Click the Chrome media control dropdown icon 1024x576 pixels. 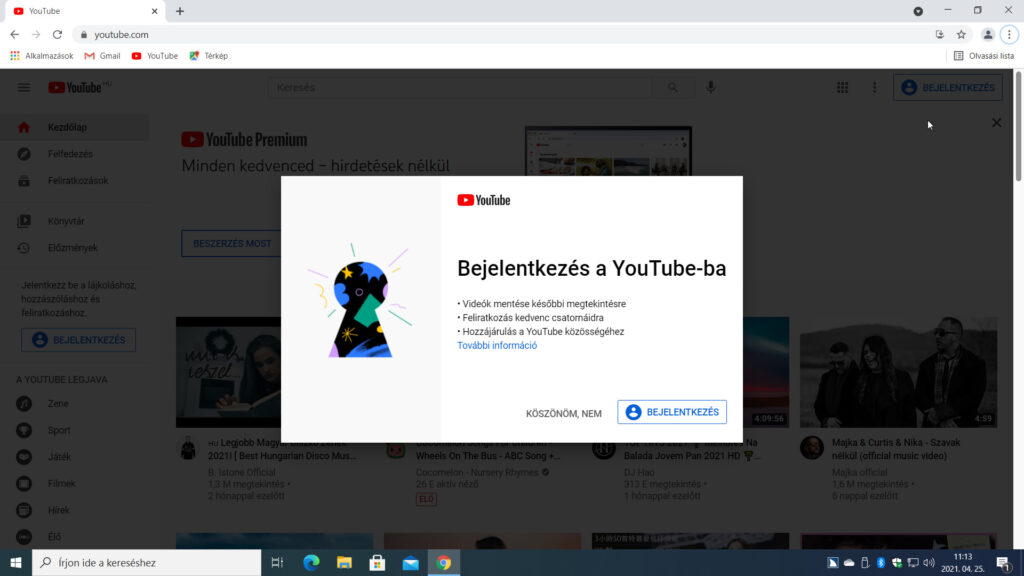pos(918,11)
